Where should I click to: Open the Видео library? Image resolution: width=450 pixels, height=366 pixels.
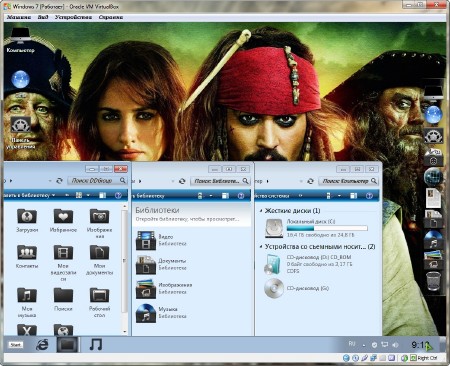pyautogui.click(x=162, y=240)
